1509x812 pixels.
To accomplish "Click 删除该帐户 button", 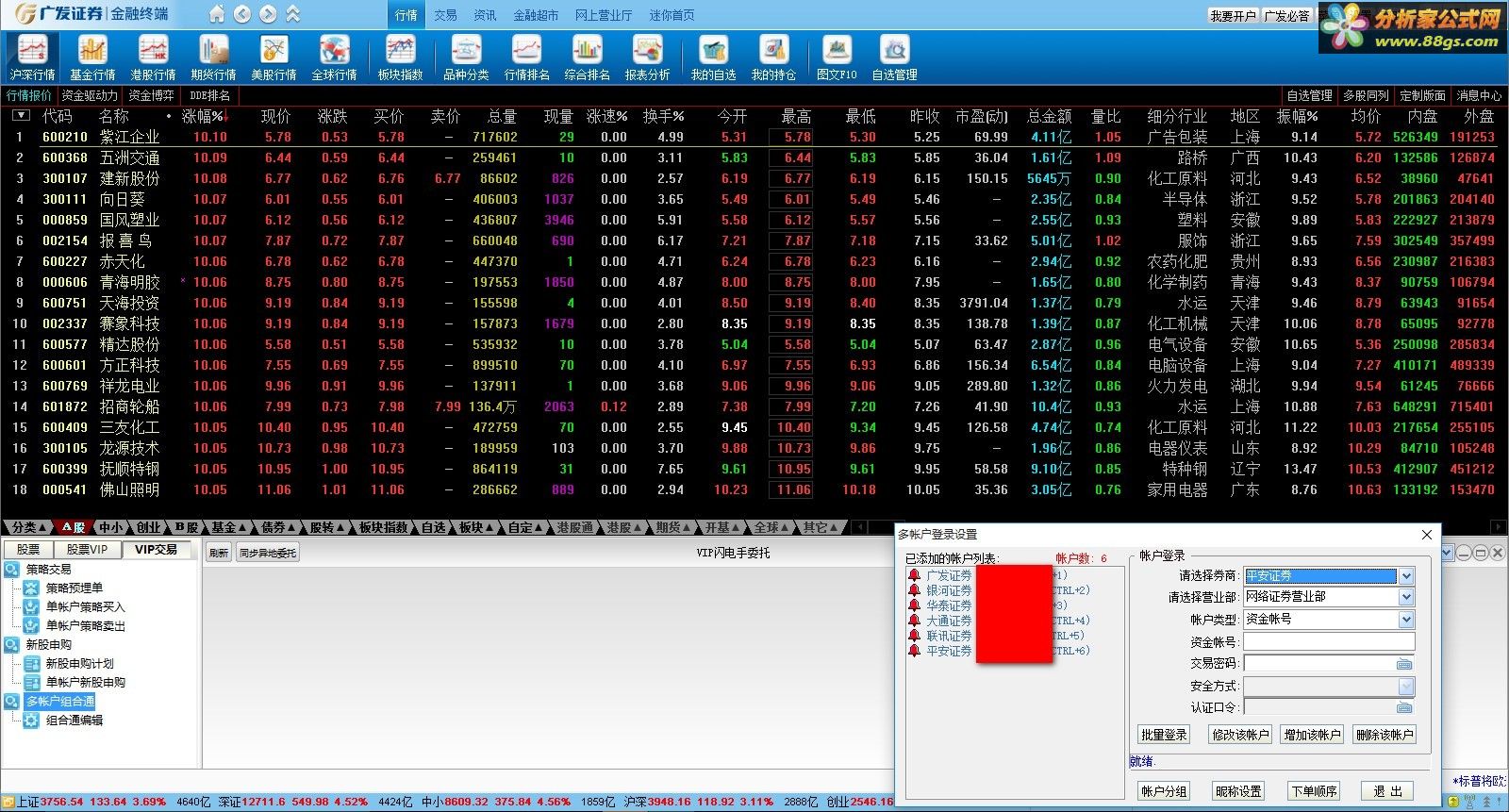I will coord(1385,735).
